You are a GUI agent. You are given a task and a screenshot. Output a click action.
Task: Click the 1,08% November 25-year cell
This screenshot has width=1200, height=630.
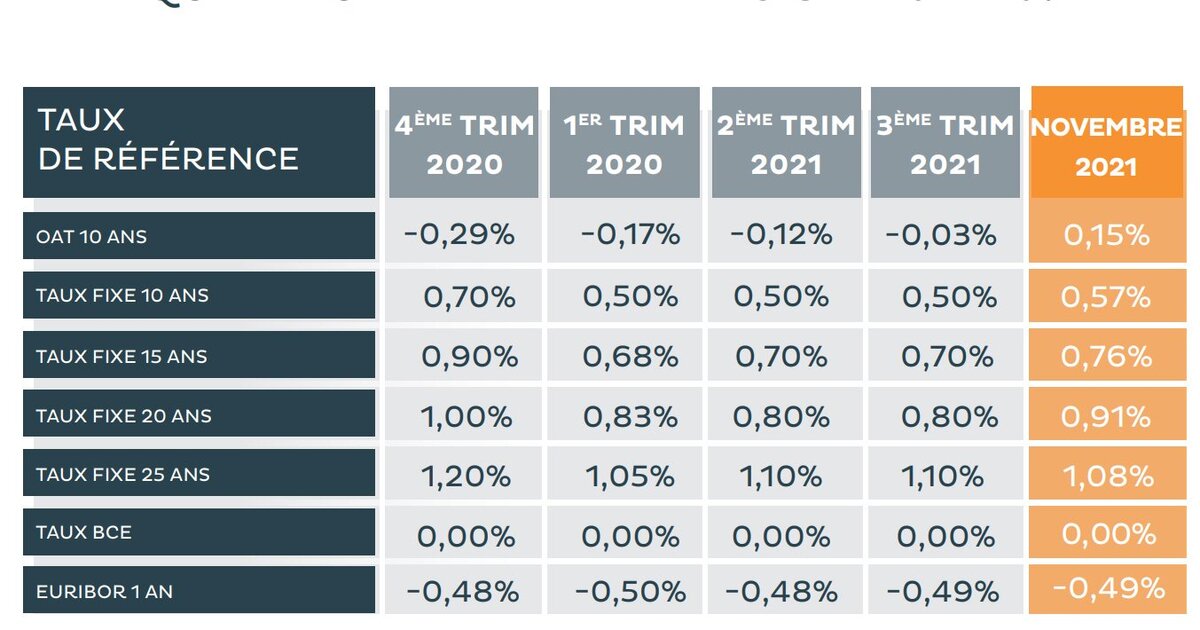tap(1106, 474)
